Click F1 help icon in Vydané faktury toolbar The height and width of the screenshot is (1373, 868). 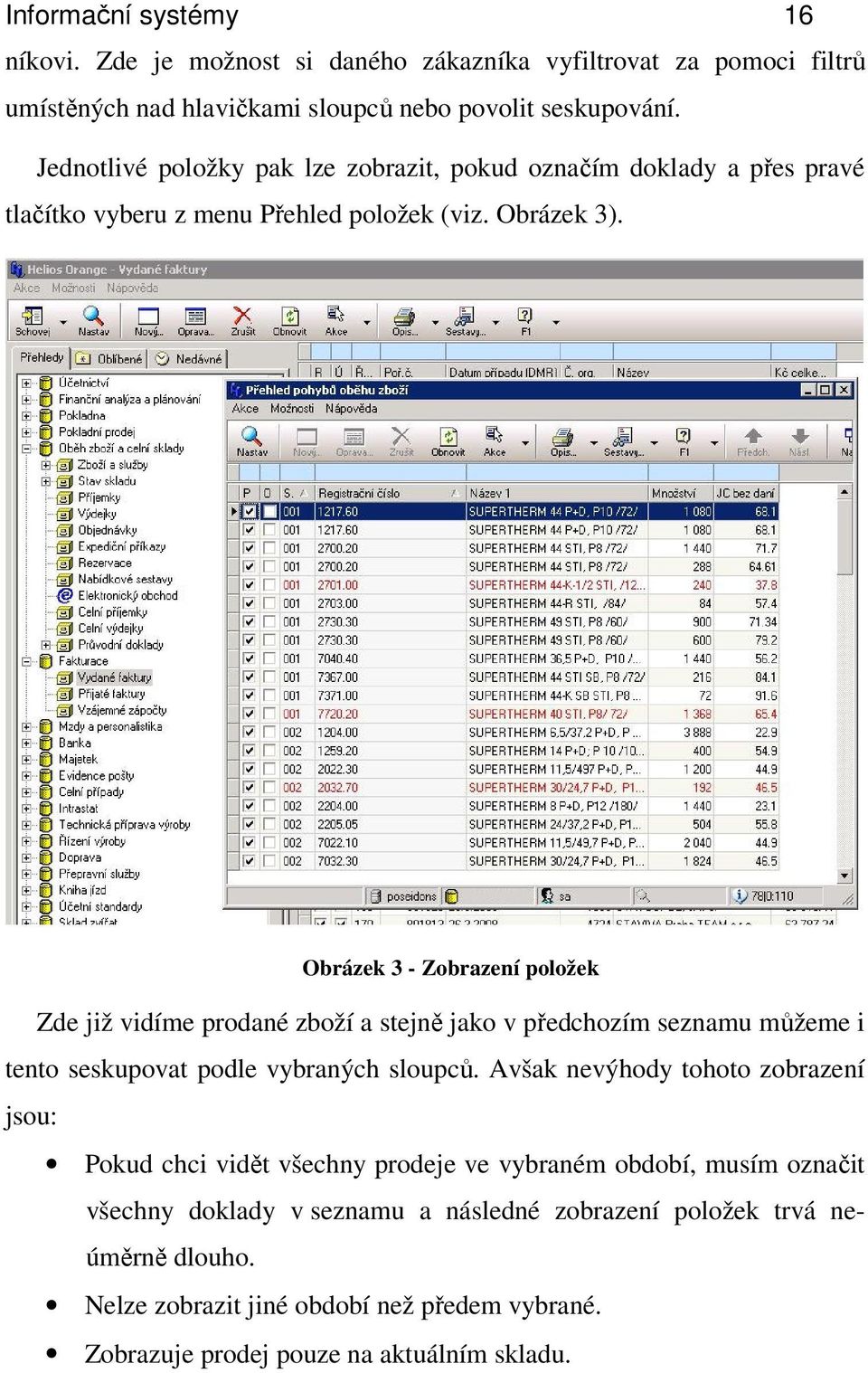(x=525, y=315)
